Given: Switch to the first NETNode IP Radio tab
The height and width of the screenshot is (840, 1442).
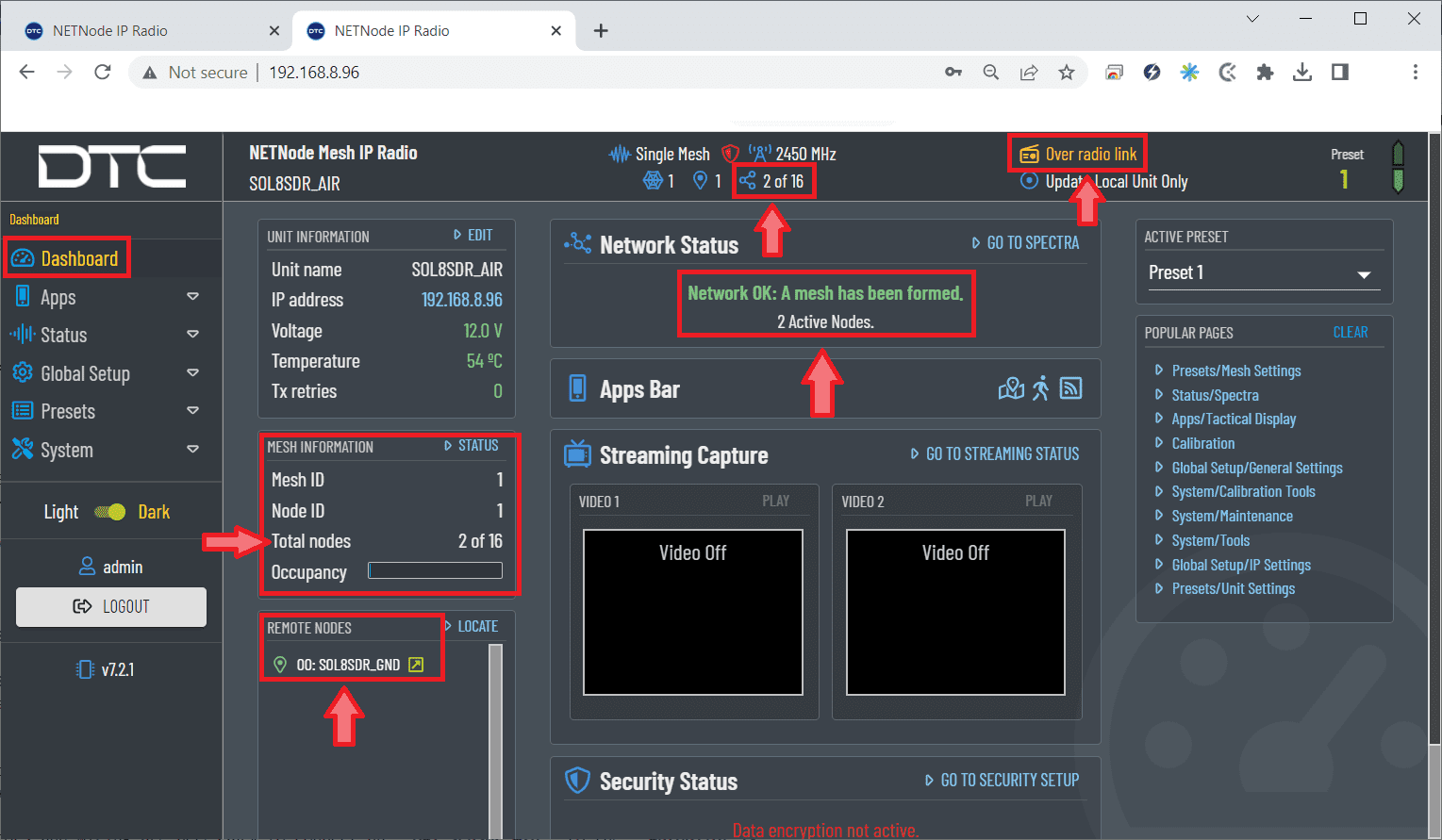Looking at the screenshot, I should [141, 31].
